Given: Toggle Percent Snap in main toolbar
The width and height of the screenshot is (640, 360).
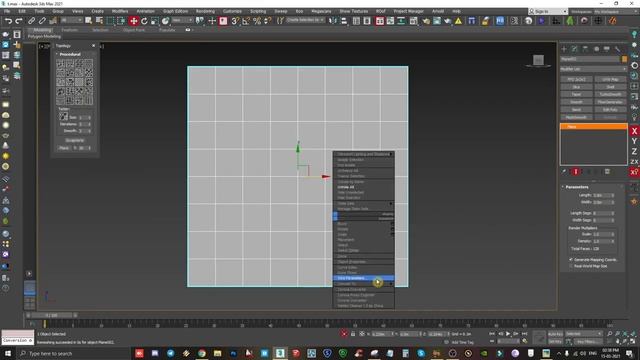Looking at the screenshot, I should 257,21.
